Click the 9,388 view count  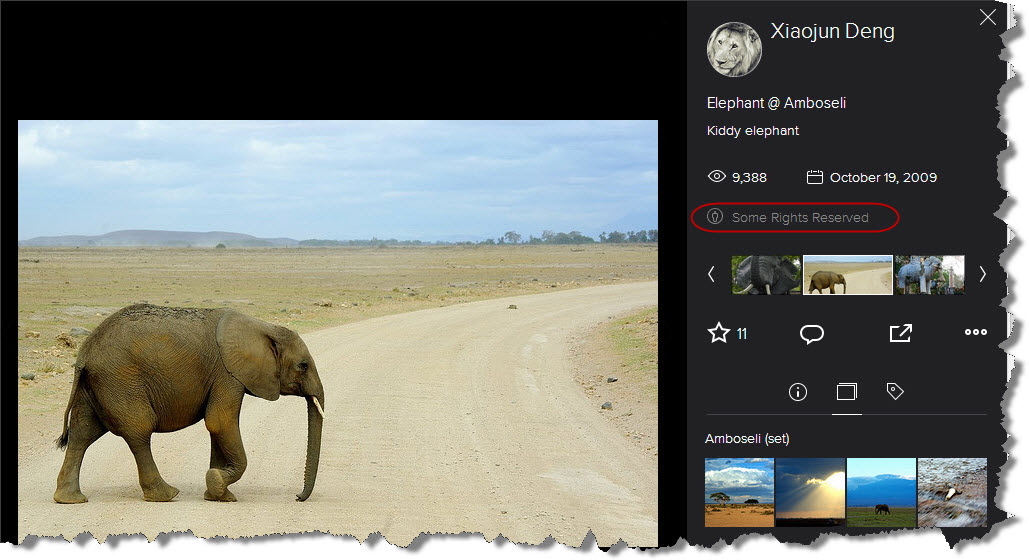[749, 177]
